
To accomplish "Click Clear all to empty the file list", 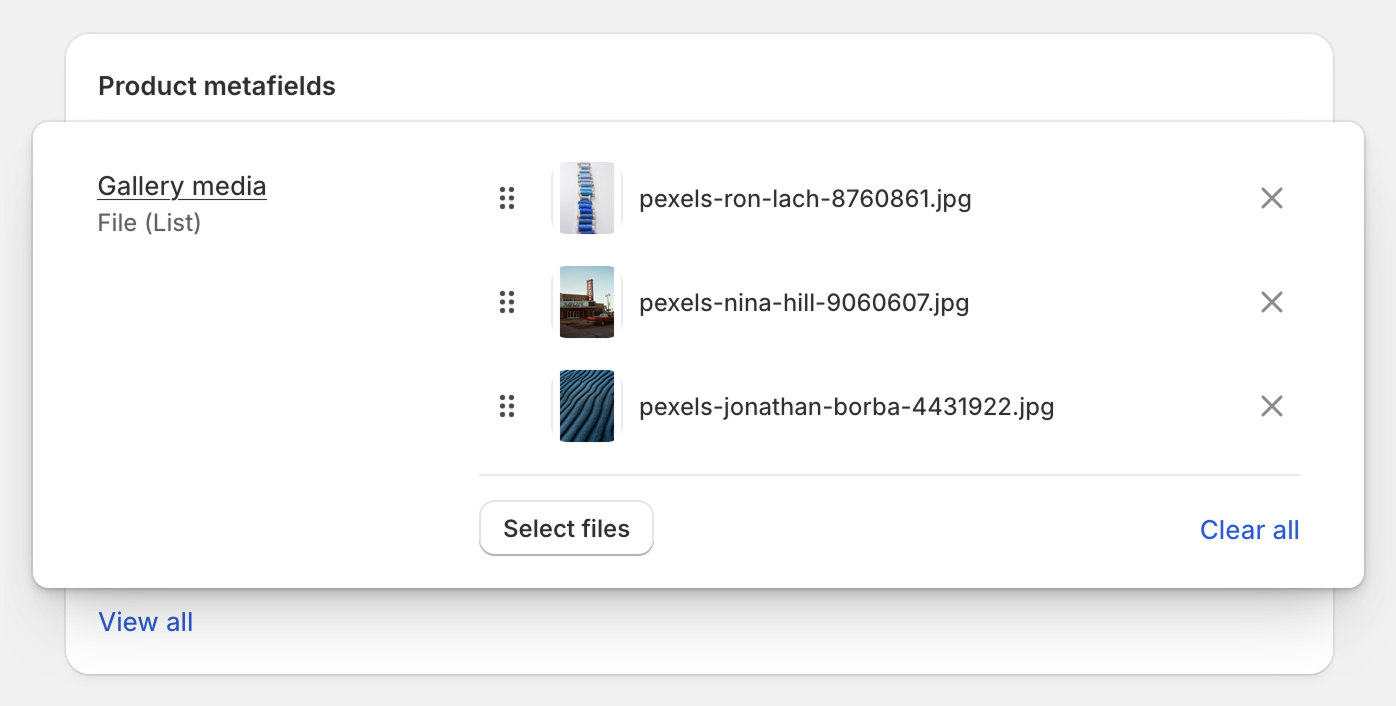I will click(1249, 530).
